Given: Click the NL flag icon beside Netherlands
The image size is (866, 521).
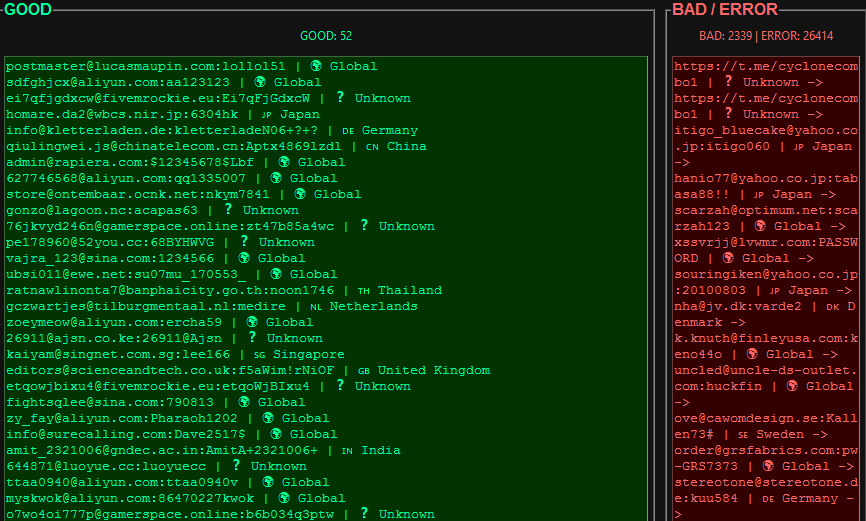Looking at the screenshot, I should [x=315, y=307].
